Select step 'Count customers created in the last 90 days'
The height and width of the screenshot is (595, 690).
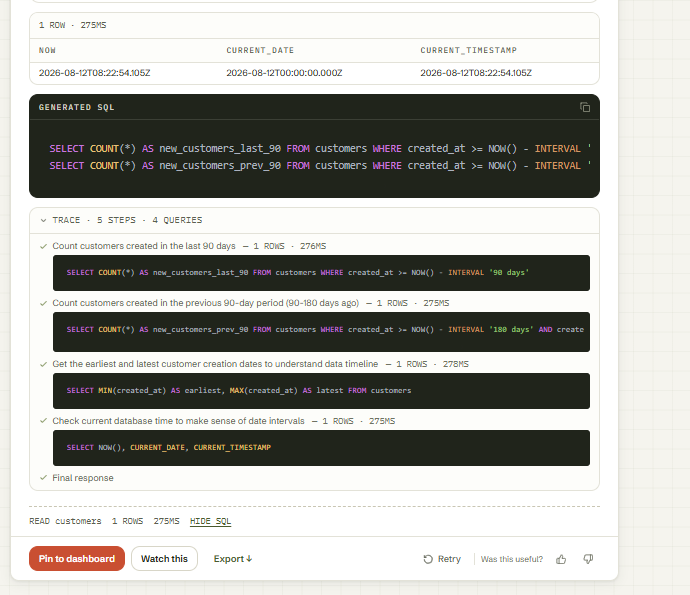(x=144, y=246)
